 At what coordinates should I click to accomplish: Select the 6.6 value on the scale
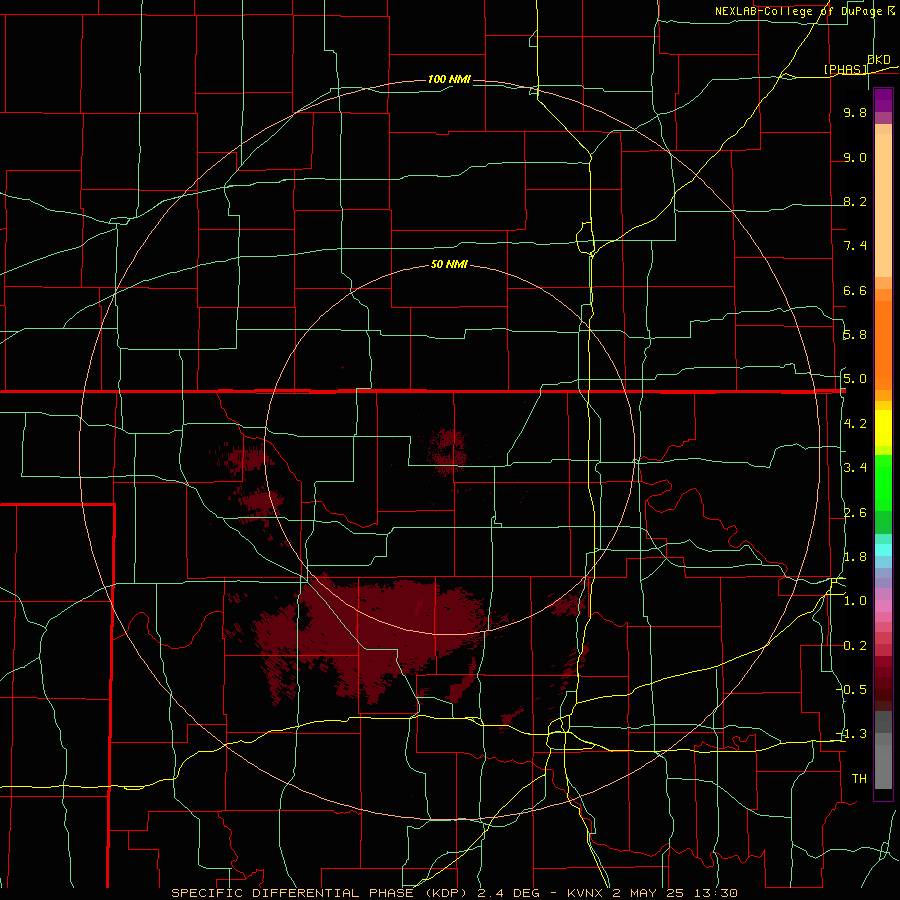[x=855, y=290]
